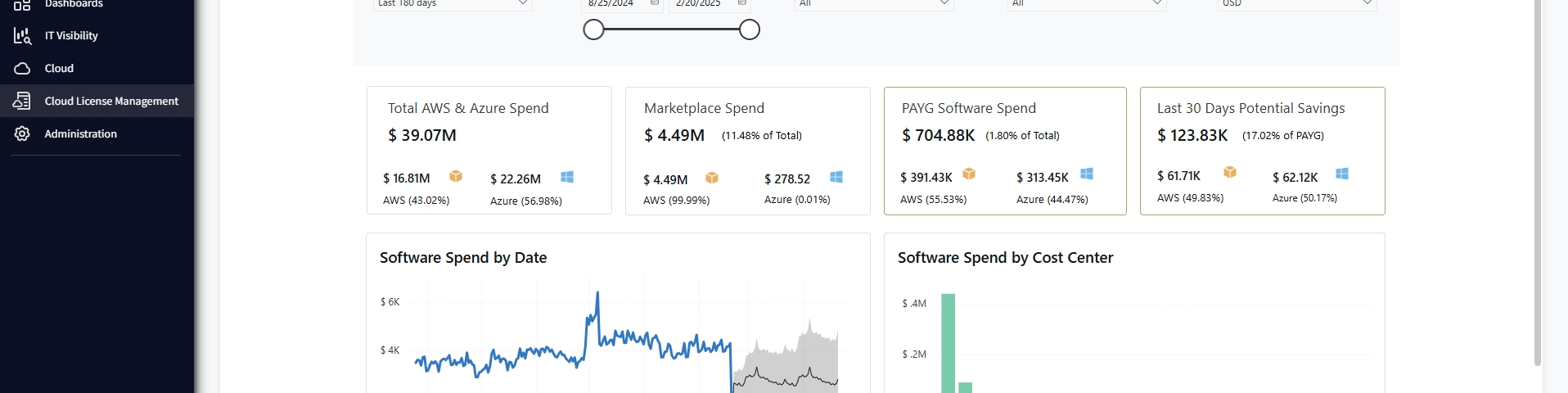Click the $ 16.81M AWS spend amount
The image size is (1568, 393).
(407, 178)
